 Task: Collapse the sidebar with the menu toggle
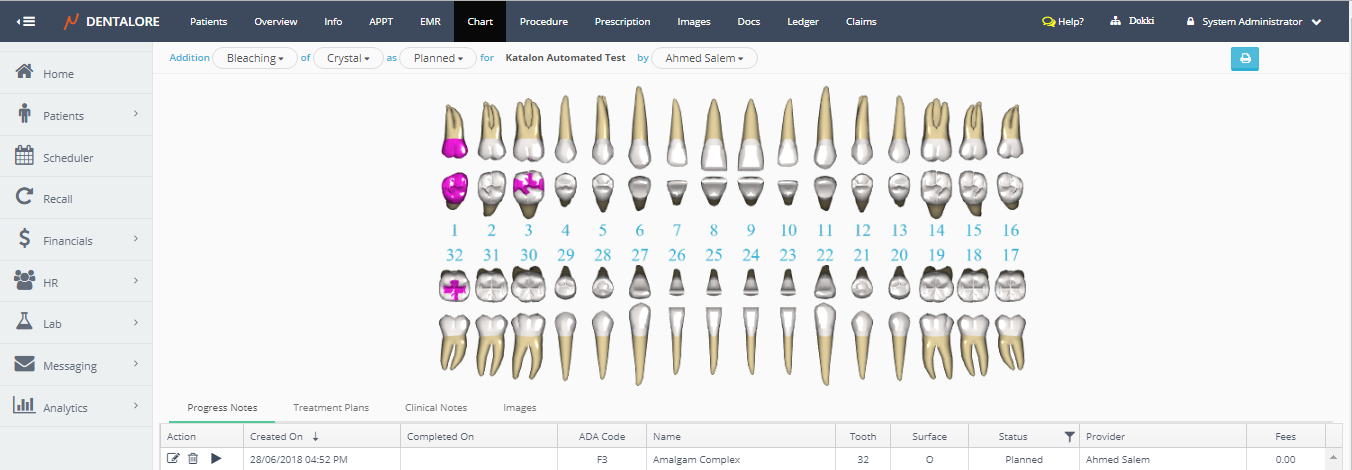coord(26,21)
